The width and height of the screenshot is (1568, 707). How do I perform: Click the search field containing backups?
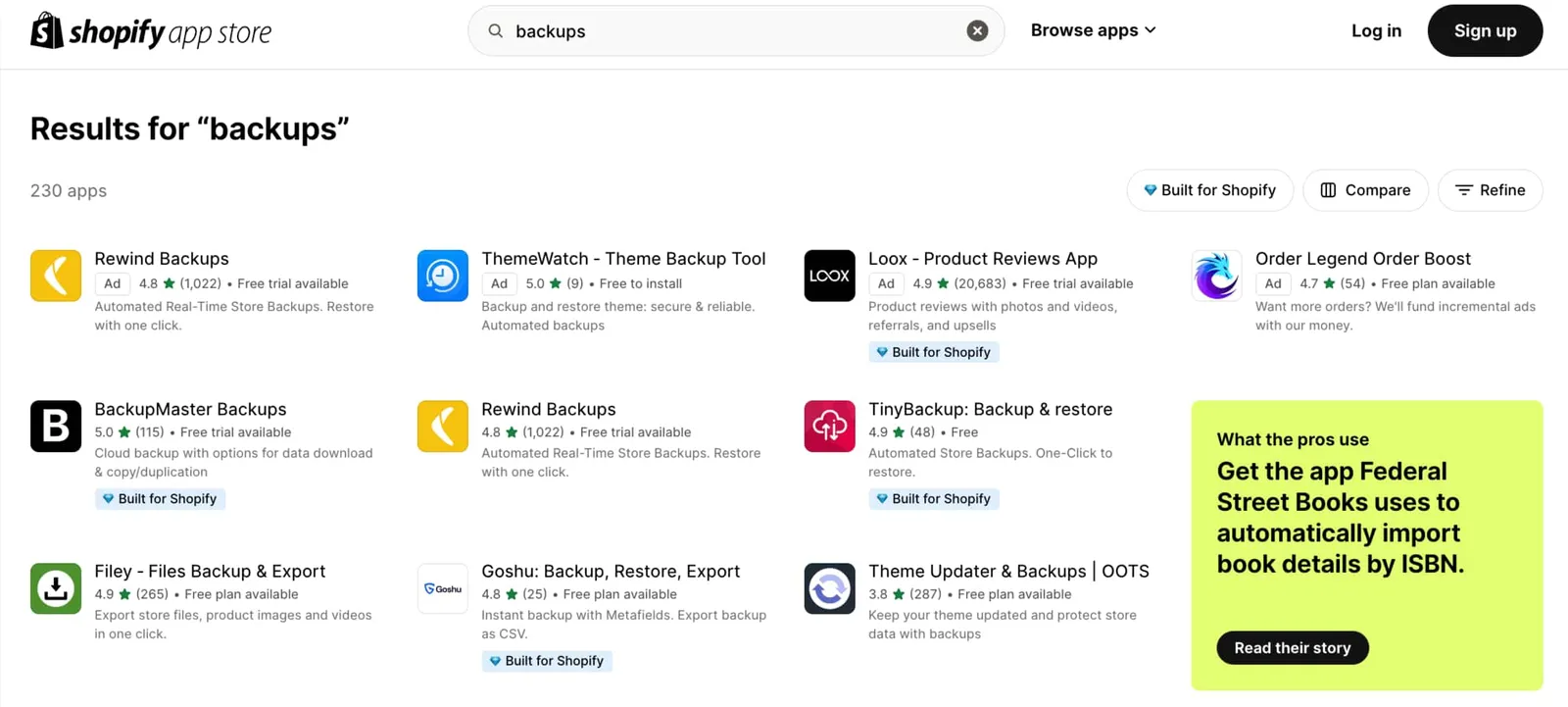(x=736, y=30)
